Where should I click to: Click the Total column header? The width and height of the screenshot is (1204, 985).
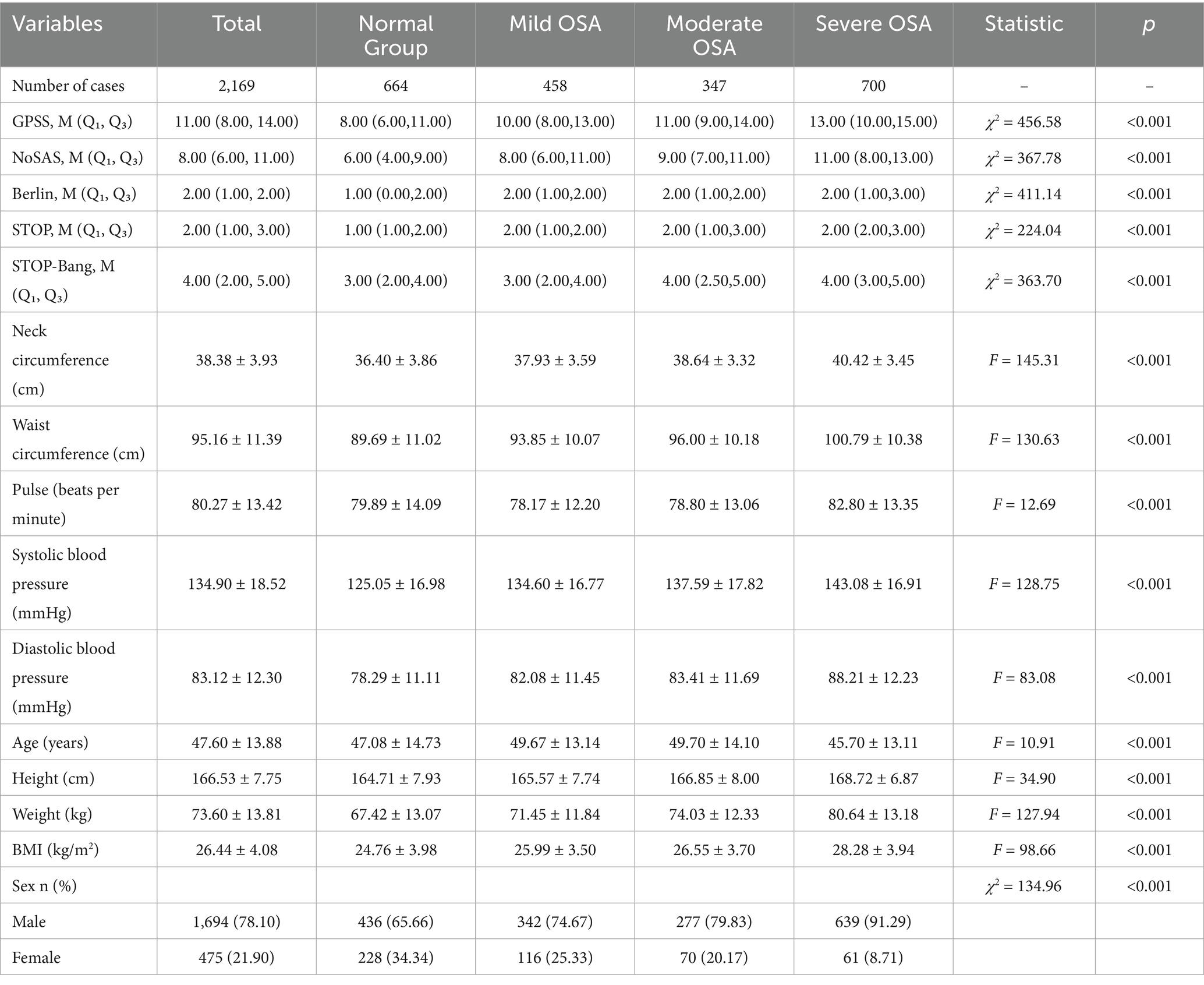236,24
